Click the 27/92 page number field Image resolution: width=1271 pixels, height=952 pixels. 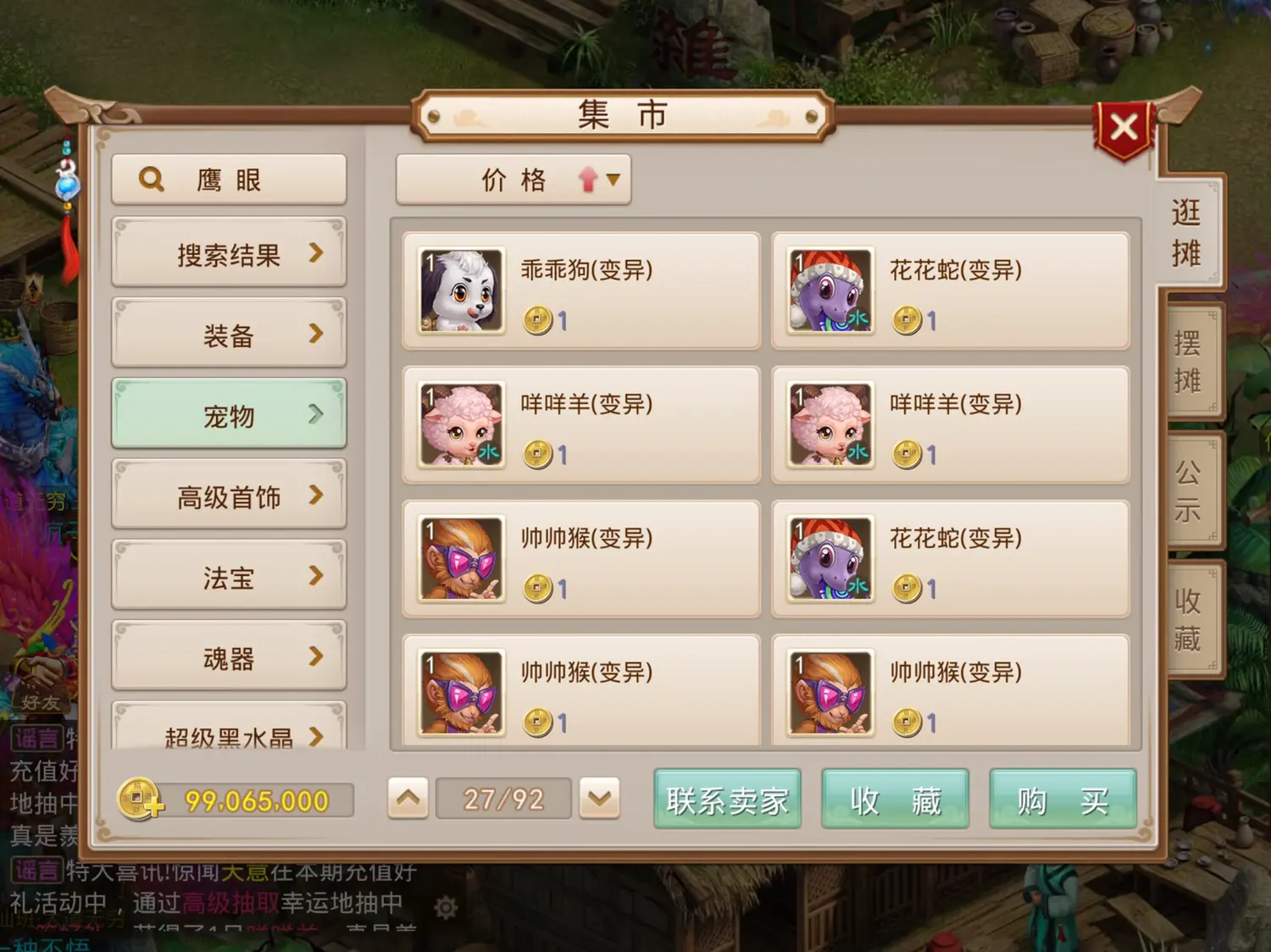[503, 799]
